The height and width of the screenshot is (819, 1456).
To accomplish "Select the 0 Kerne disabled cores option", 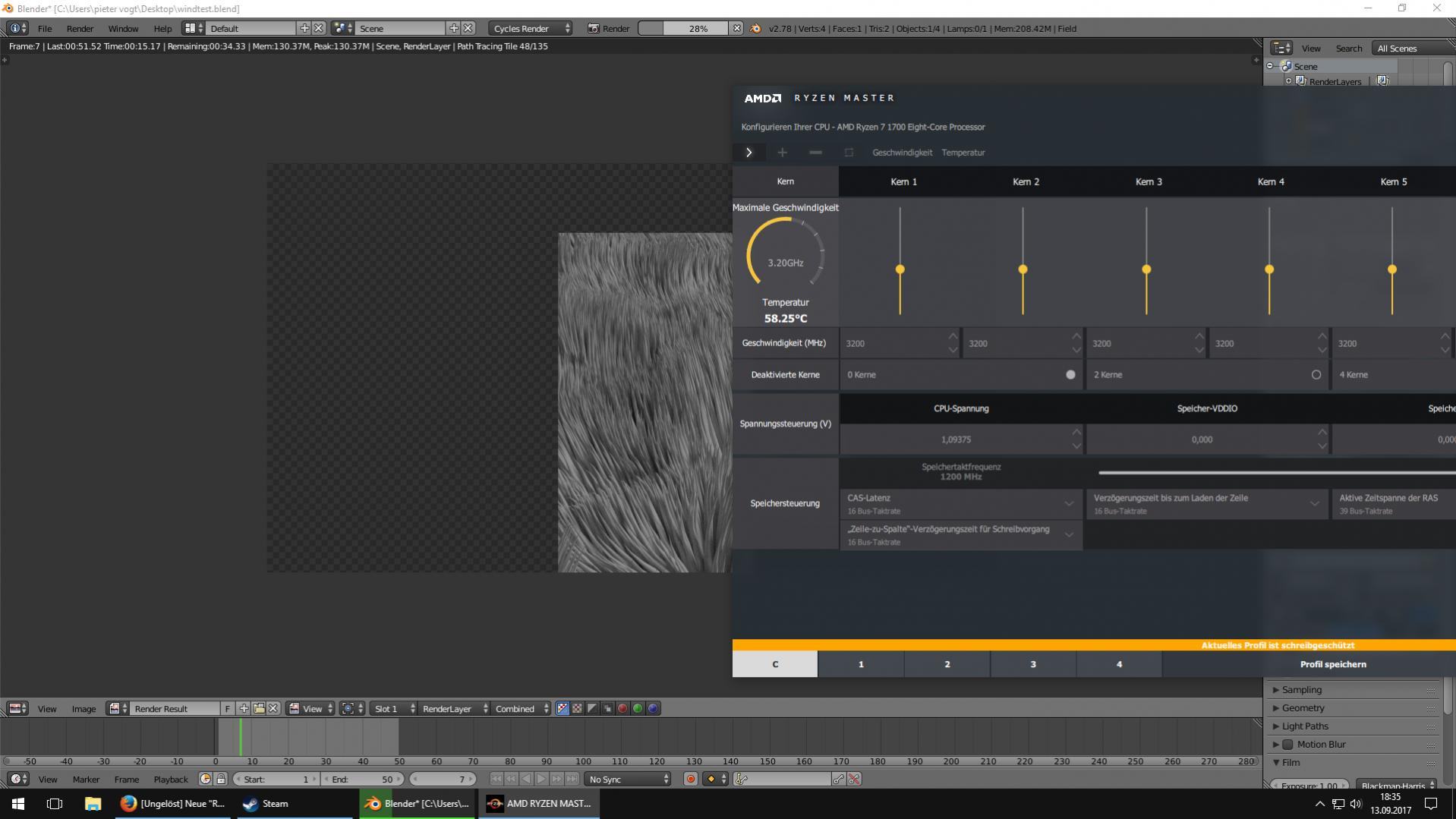I will coord(1070,374).
